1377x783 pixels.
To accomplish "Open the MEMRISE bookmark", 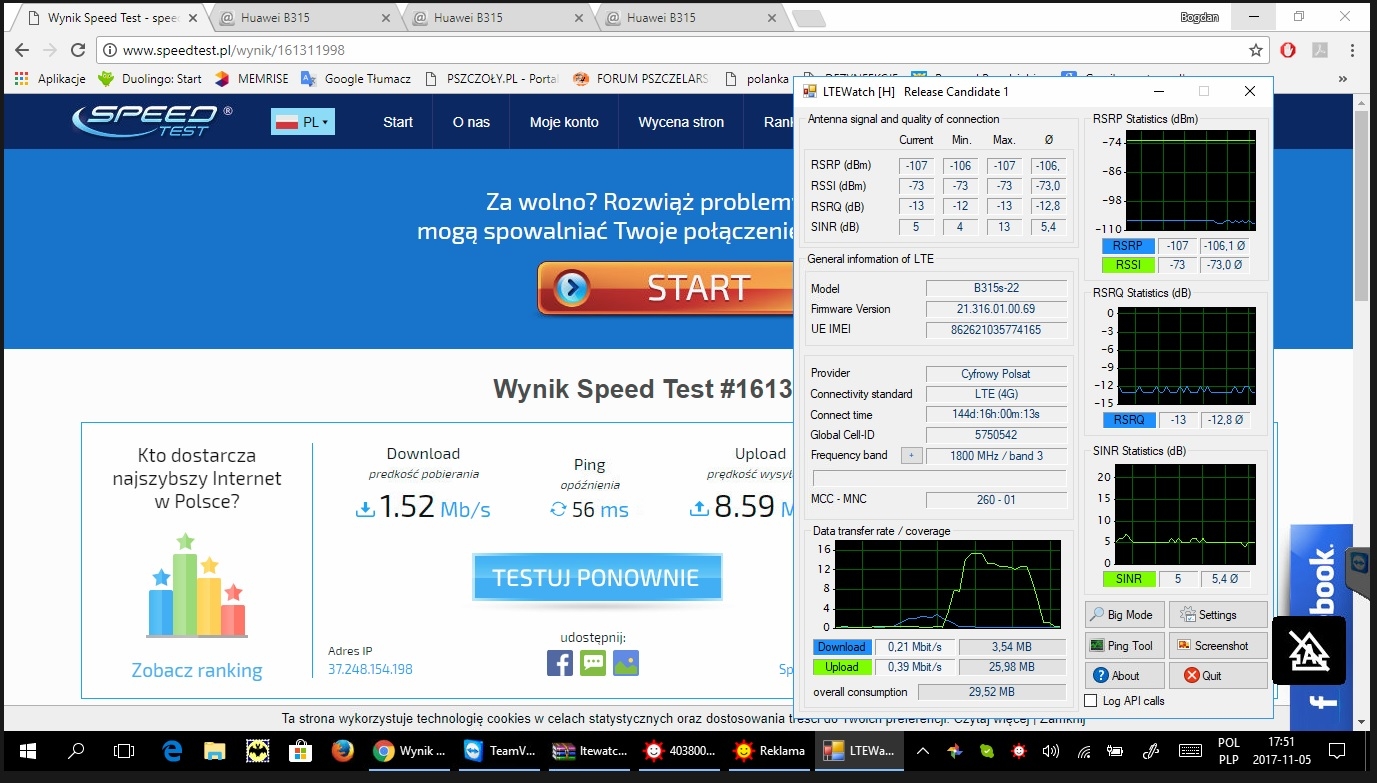I will click(x=250, y=78).
